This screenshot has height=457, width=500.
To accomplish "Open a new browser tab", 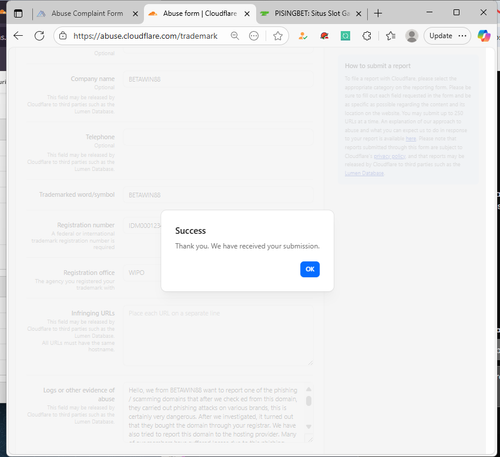I will [378, 13].
